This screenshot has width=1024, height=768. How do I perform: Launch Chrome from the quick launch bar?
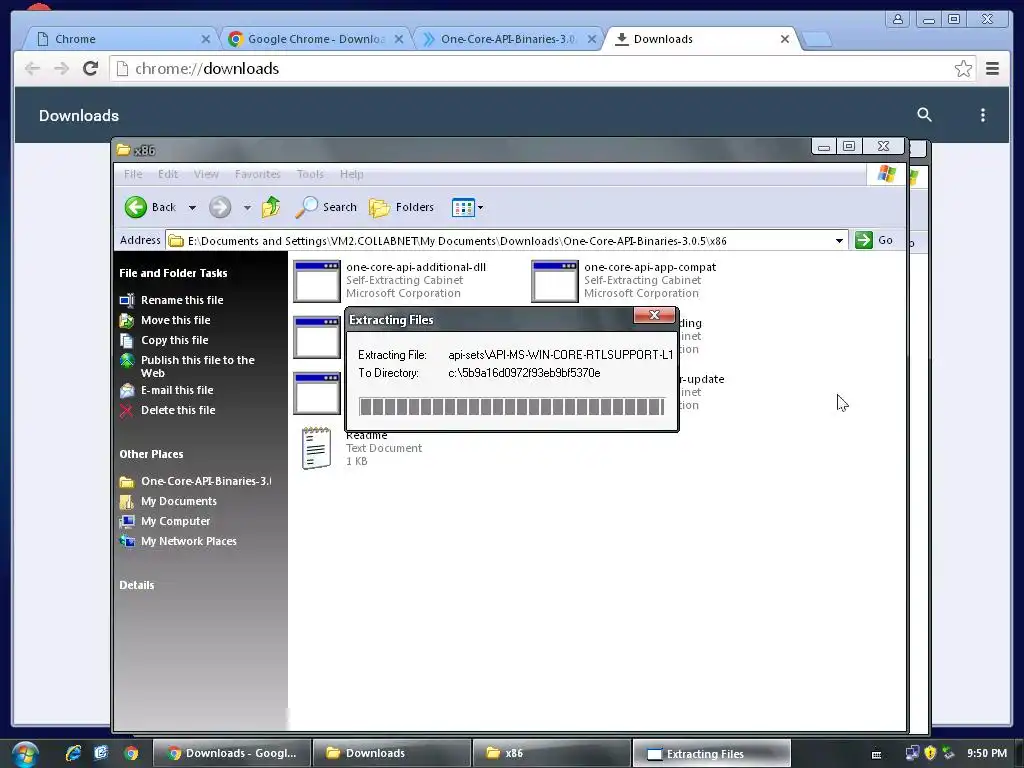point(131,753)
